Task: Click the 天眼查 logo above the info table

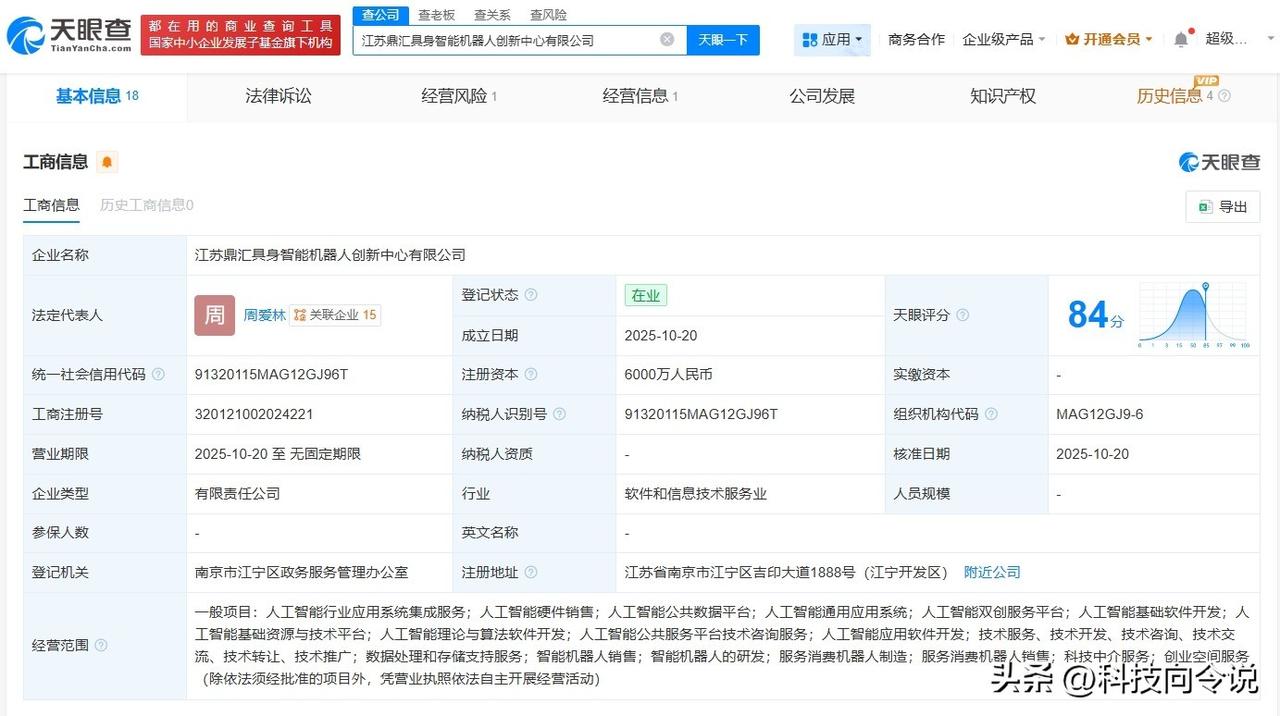Action: tap(1219, 161)
